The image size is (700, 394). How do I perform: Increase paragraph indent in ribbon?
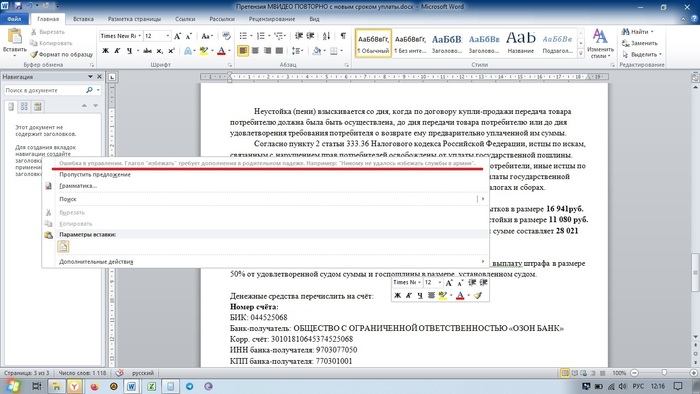pos(310,36)
